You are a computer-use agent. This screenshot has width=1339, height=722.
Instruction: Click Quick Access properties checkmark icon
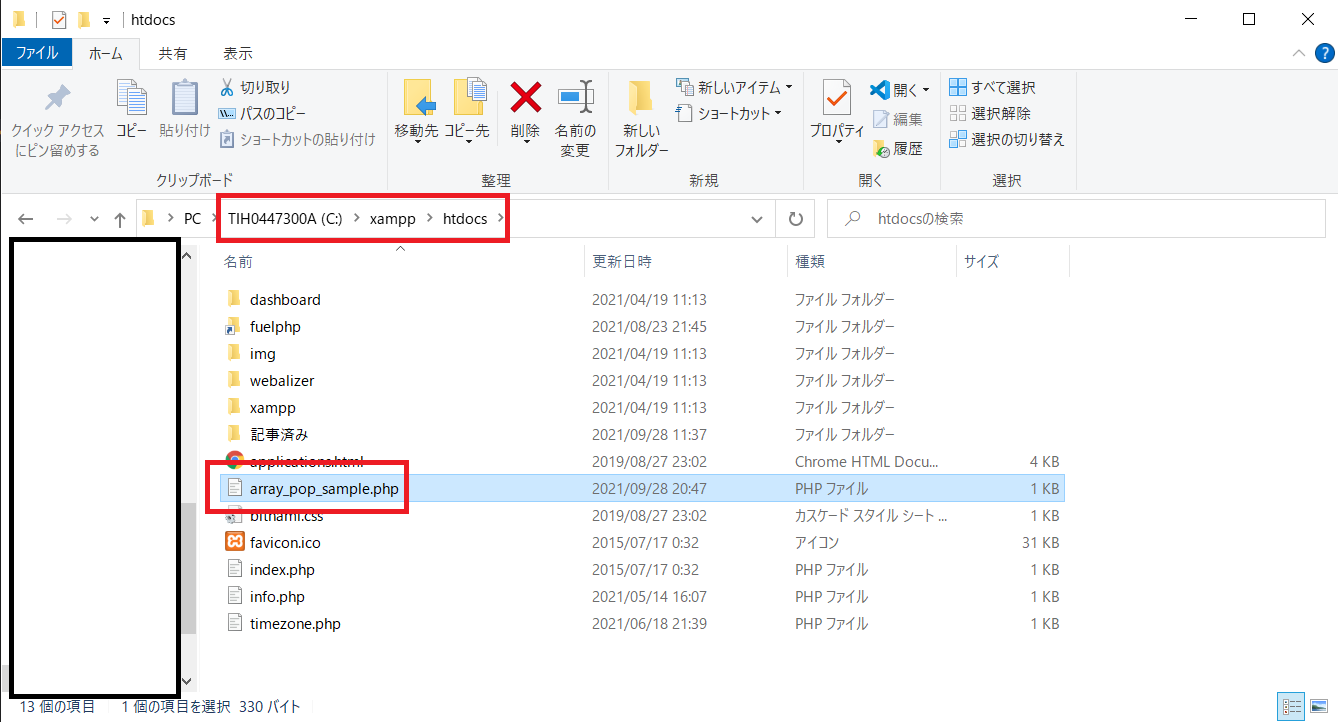59,19
